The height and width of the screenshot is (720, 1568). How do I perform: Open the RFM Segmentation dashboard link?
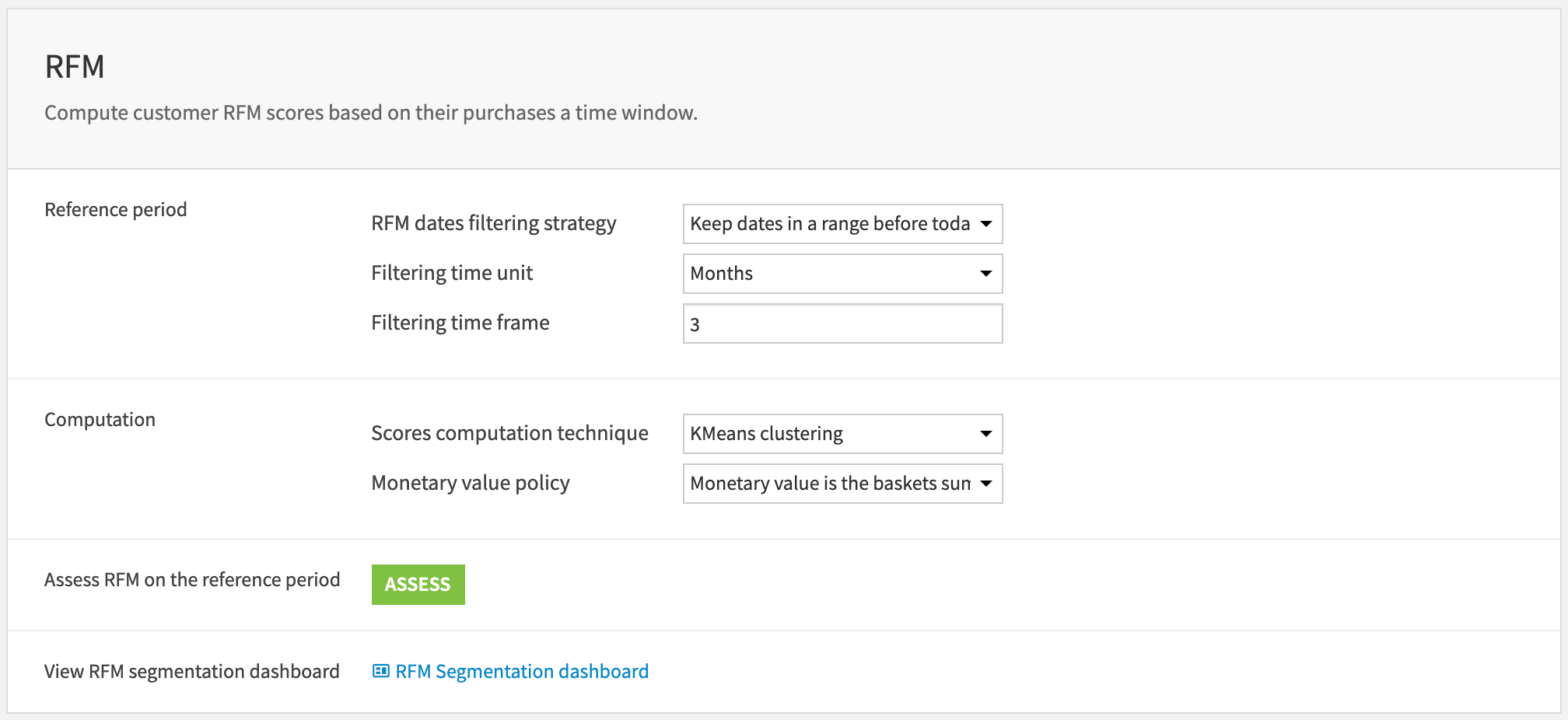click(x=522, y=670)
